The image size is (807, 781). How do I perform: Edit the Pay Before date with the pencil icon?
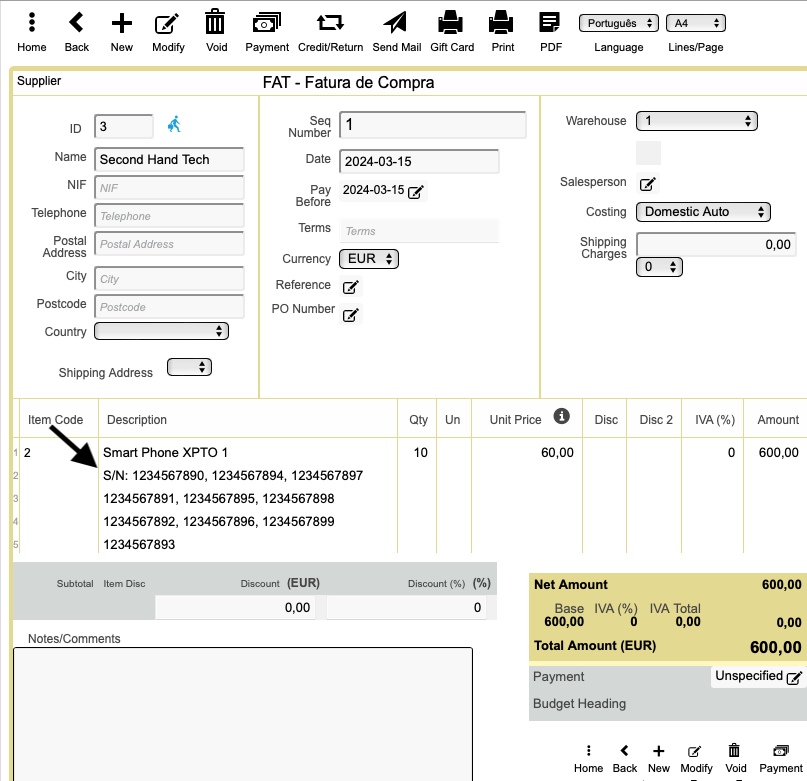[415, 192]
